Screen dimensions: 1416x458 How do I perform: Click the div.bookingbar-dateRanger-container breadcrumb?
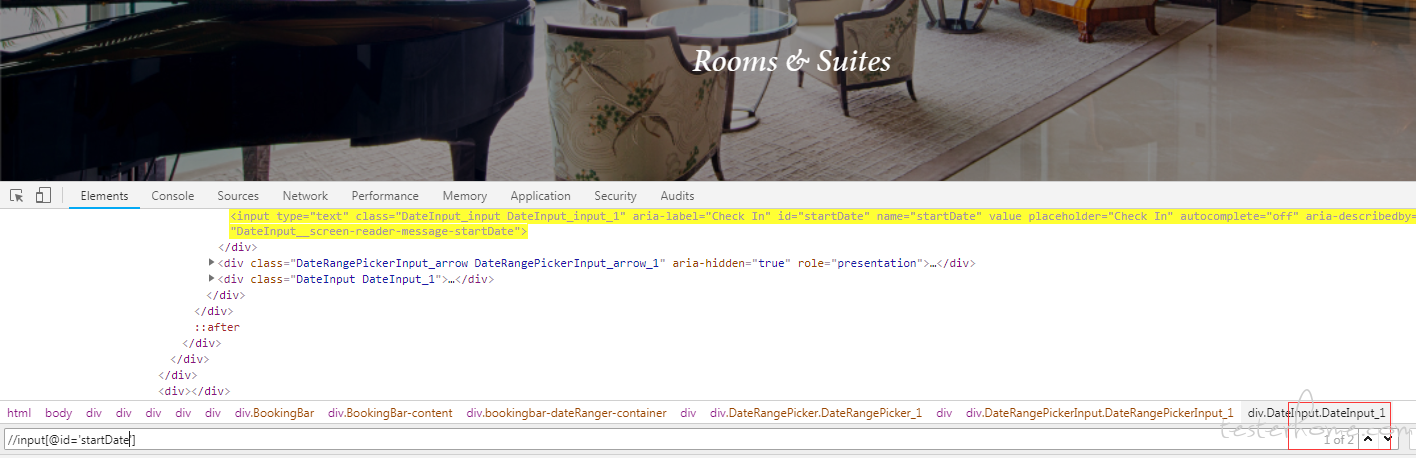[x=566, y=413]
